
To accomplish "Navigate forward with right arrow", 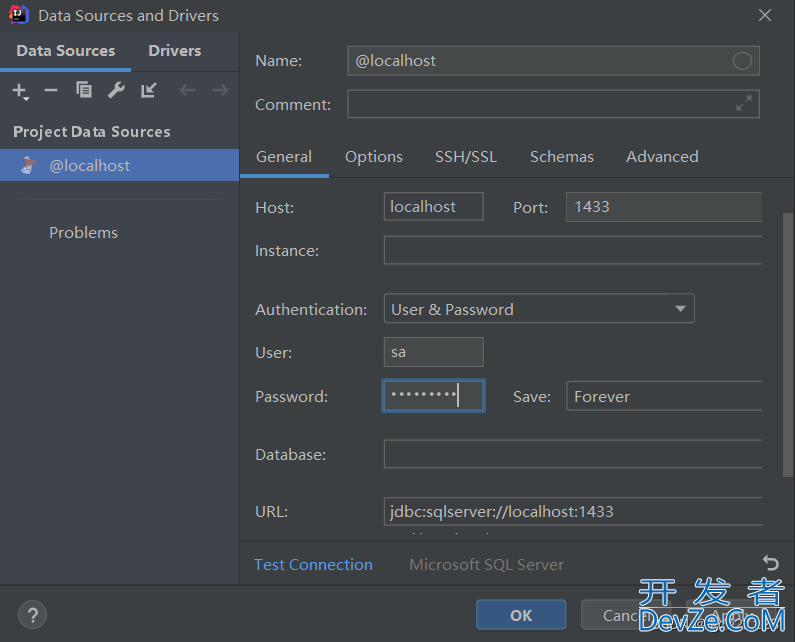I will (220, 90).
